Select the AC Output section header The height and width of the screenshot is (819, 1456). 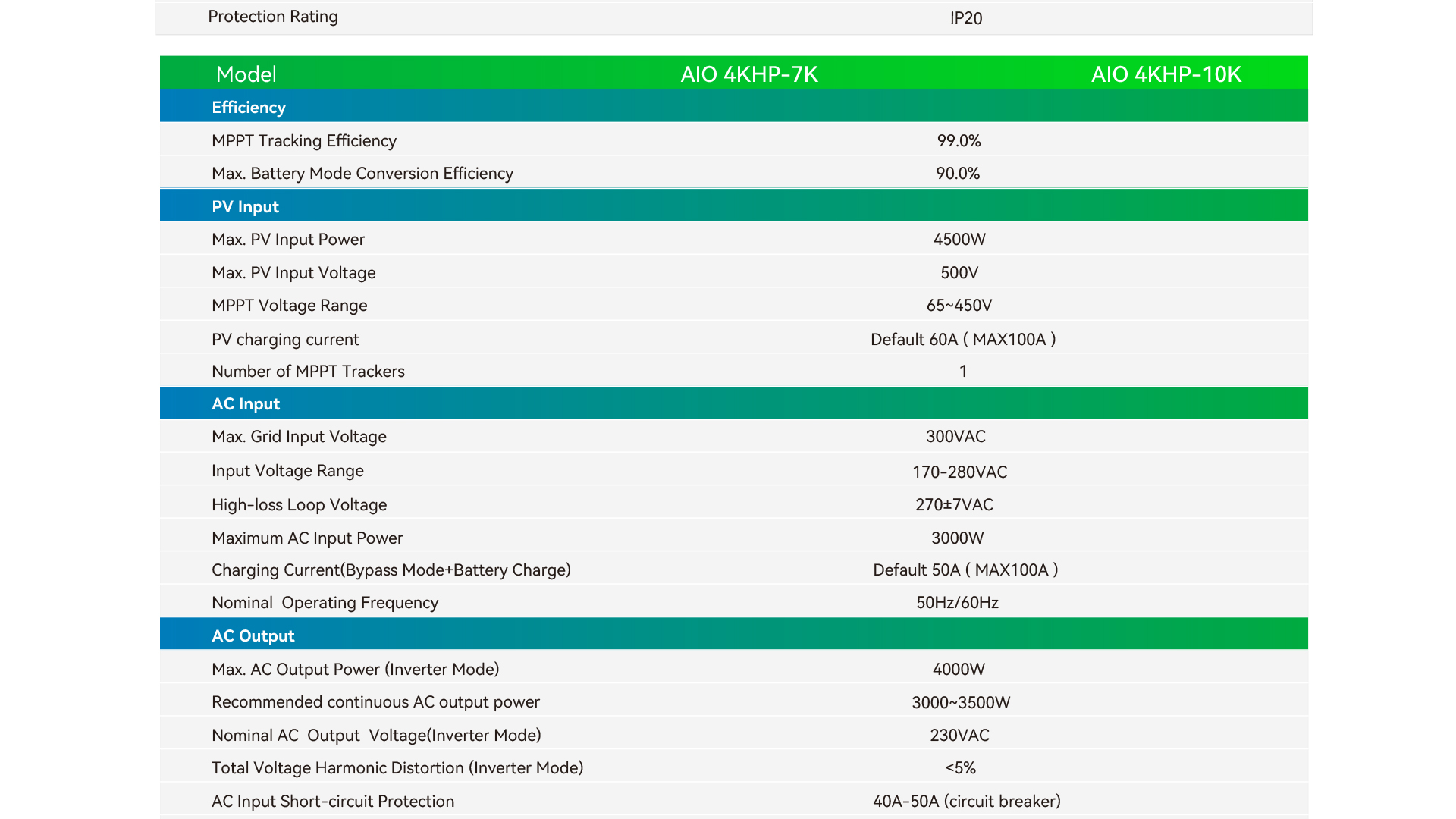pyautogui.click(x=253, y=636)
